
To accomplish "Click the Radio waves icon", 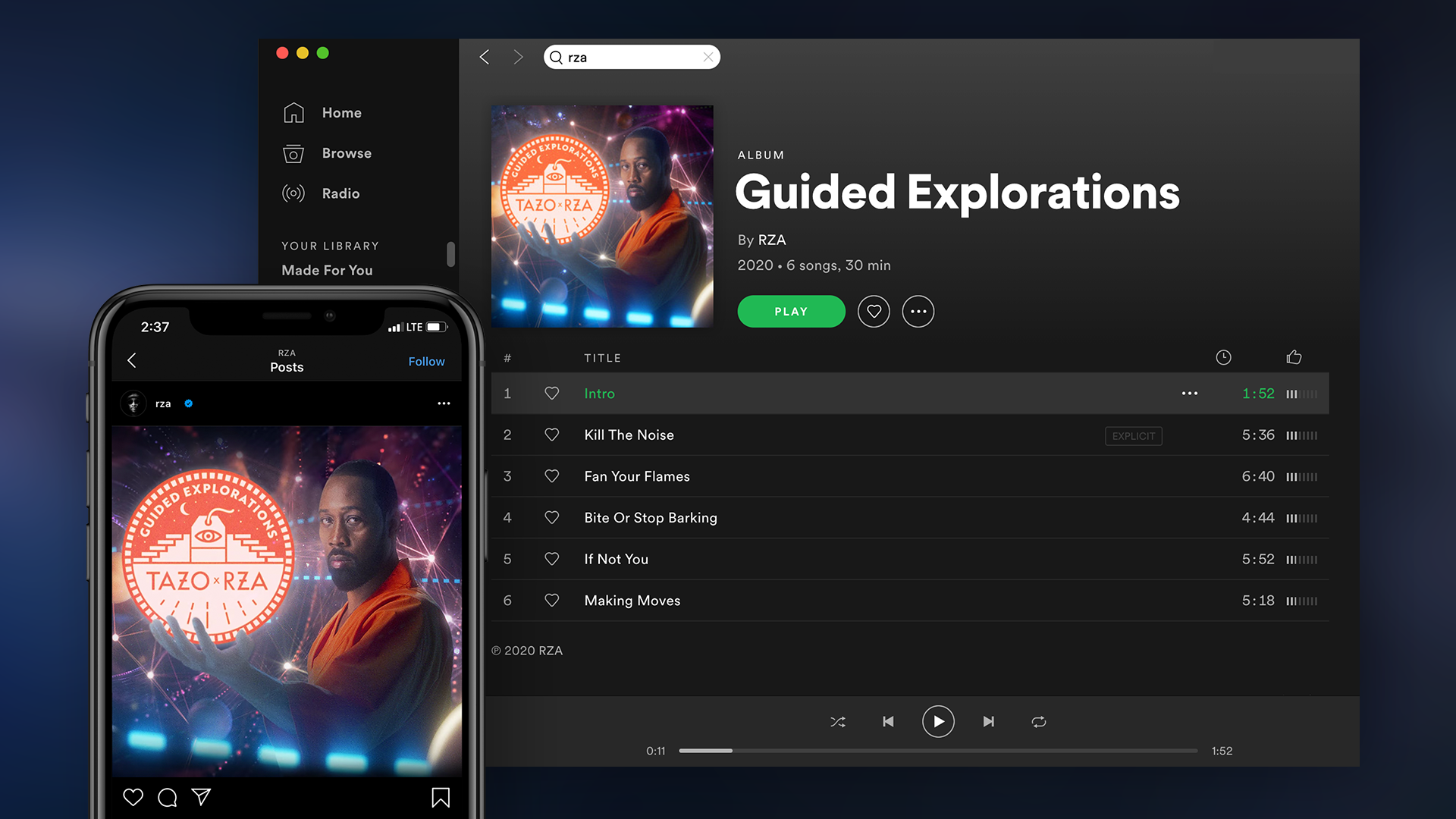I will point(293,193).
